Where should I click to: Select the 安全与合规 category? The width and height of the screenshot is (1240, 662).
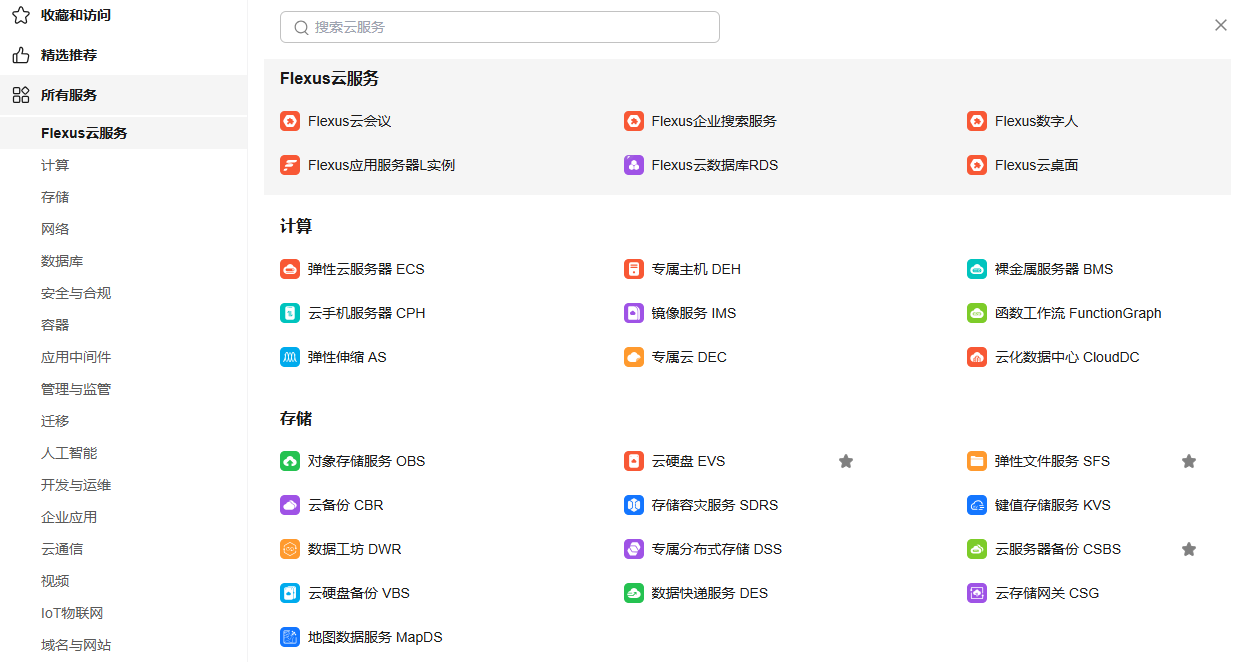click(76, 293)
